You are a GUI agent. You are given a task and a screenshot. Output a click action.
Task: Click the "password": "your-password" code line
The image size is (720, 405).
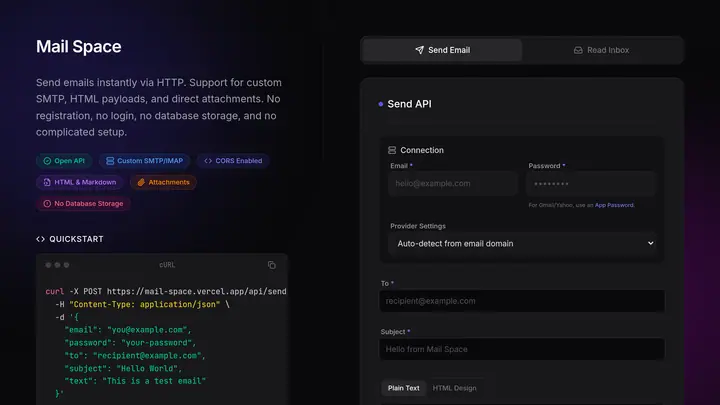(x=130, y=343)
